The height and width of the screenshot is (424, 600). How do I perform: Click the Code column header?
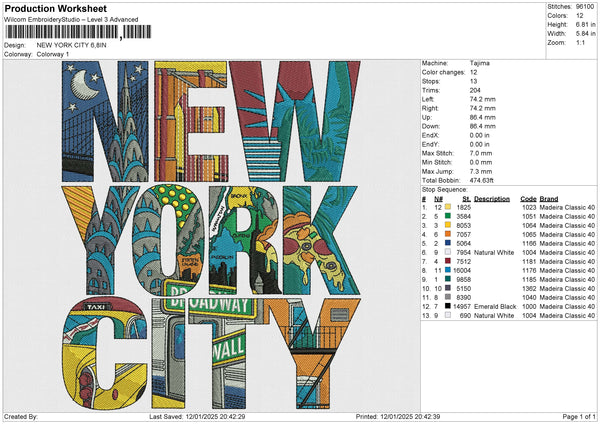pyautogui.click(x=529, y=197)
